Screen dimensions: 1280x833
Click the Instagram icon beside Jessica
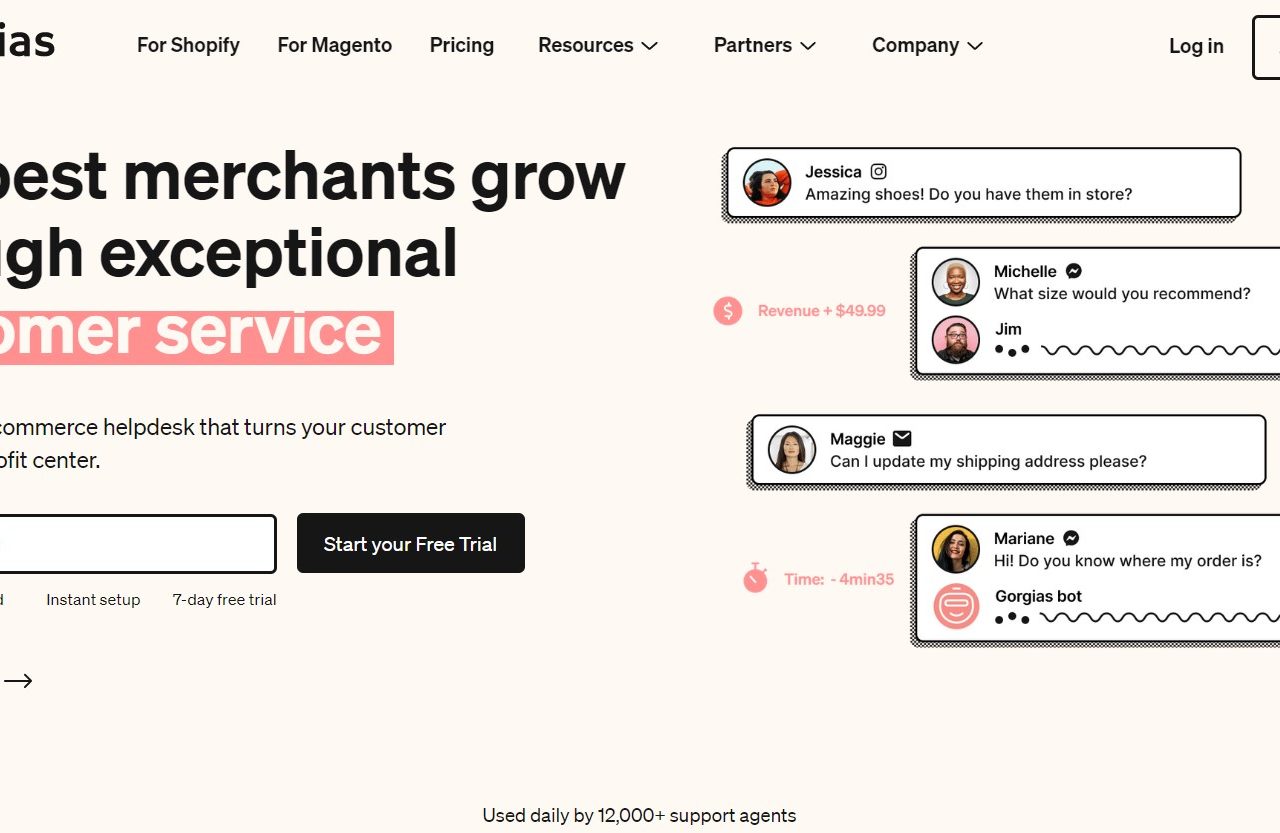point(878,172)
